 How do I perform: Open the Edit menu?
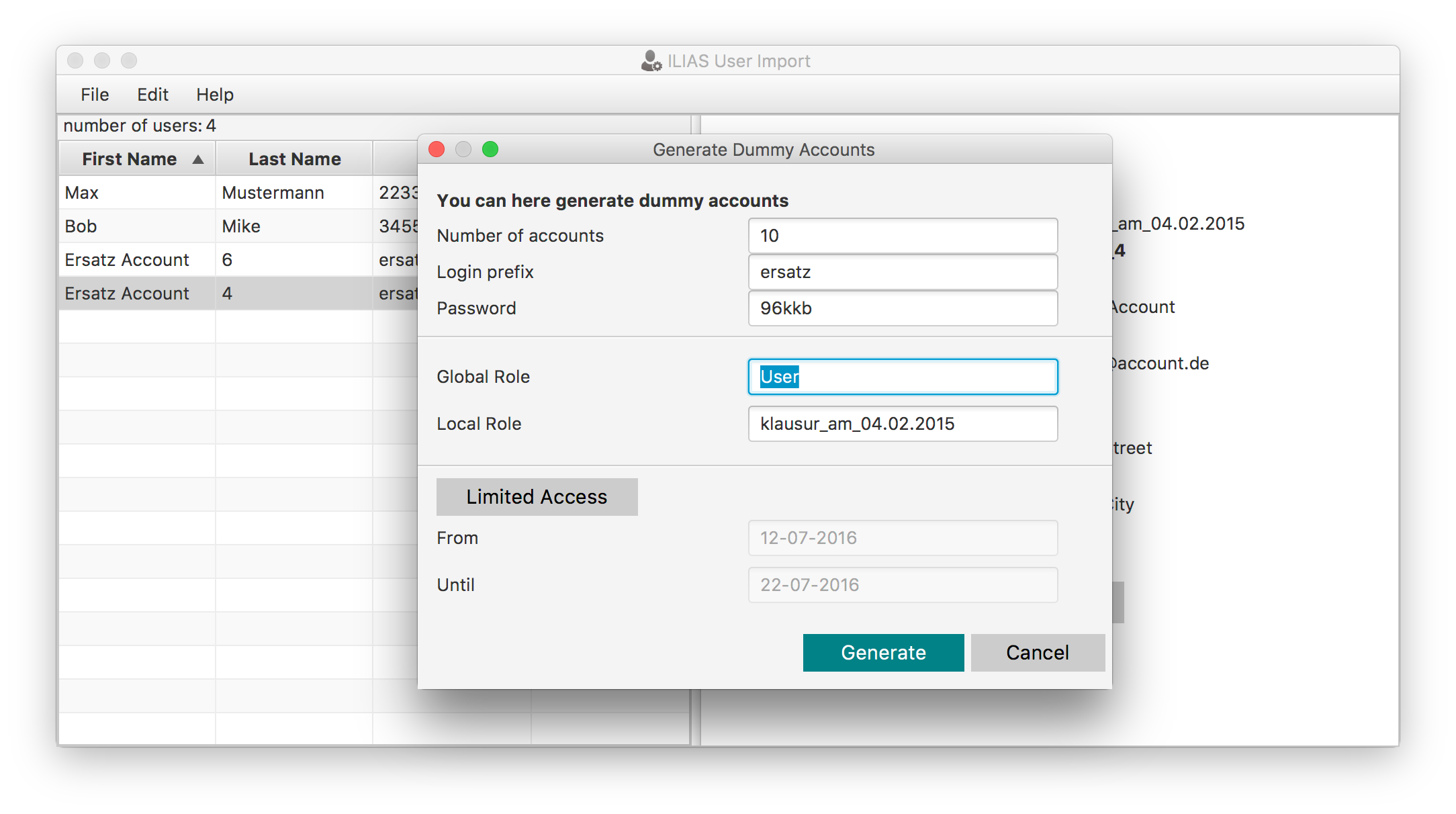pyautogui.click(x=152, y=95)
